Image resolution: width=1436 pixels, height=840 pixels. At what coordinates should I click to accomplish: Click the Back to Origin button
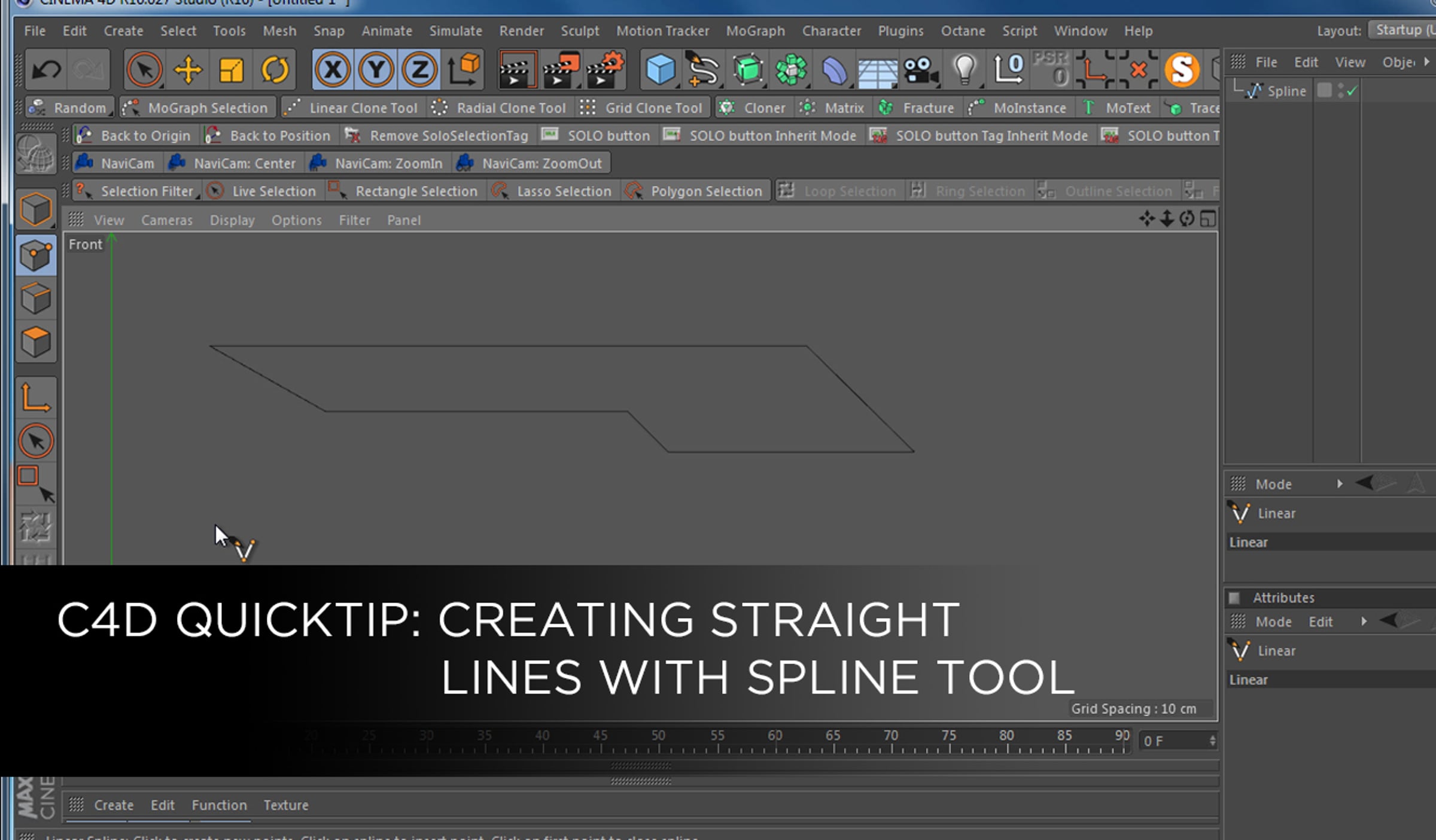[x=134, y=136]
